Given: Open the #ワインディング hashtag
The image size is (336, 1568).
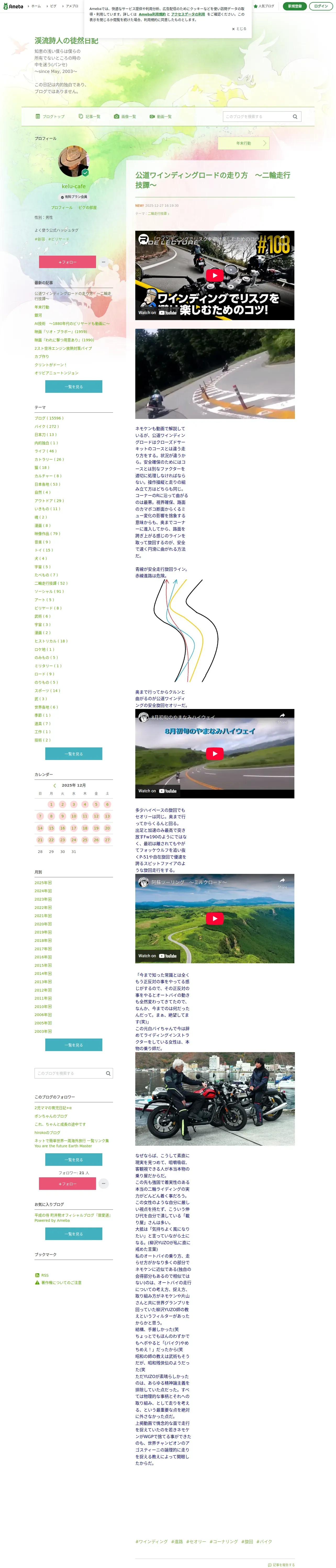Looking at the screenshot, I should 151,1541.
